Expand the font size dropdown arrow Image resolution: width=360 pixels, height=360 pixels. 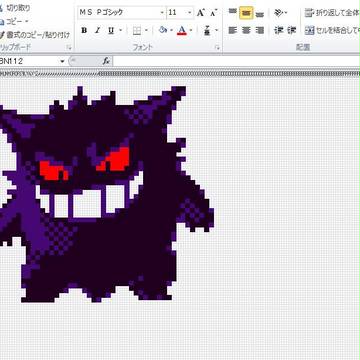coord(190,13)
